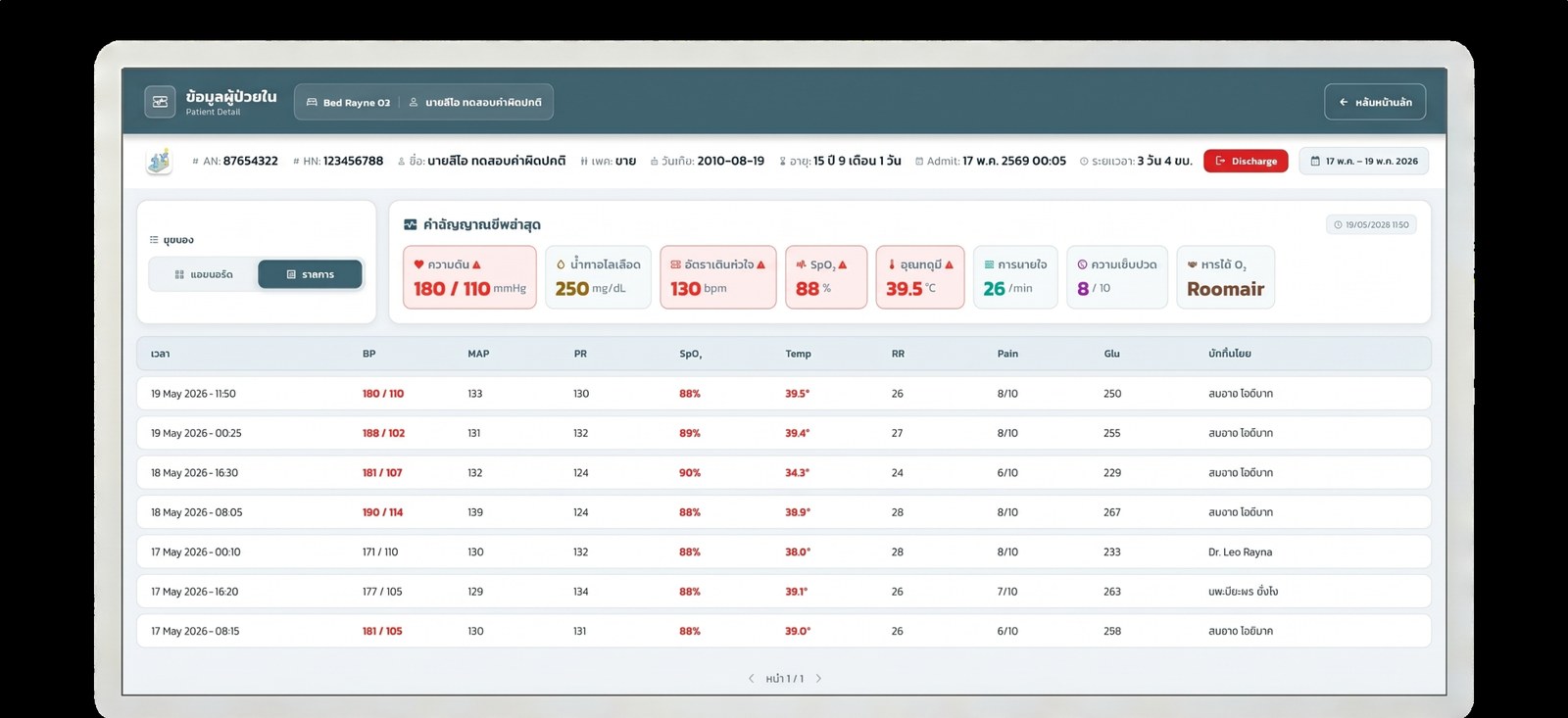Click the droplet icon on blood glucose card

click(x=561, y=264)
